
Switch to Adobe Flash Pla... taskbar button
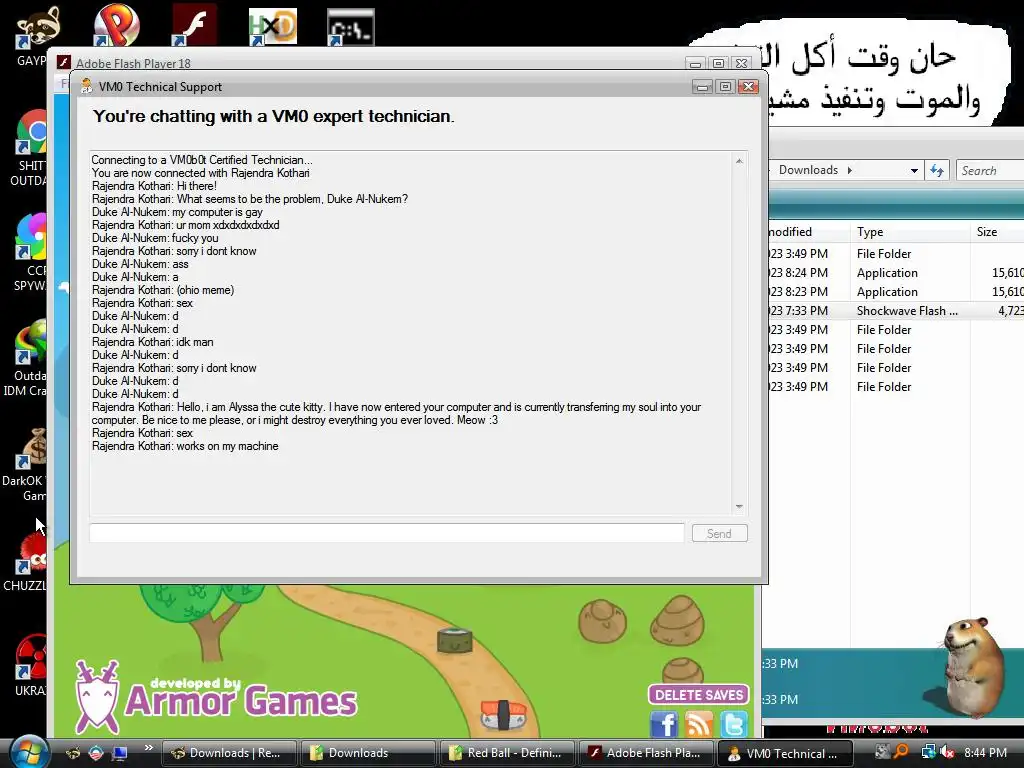(645, 752)
